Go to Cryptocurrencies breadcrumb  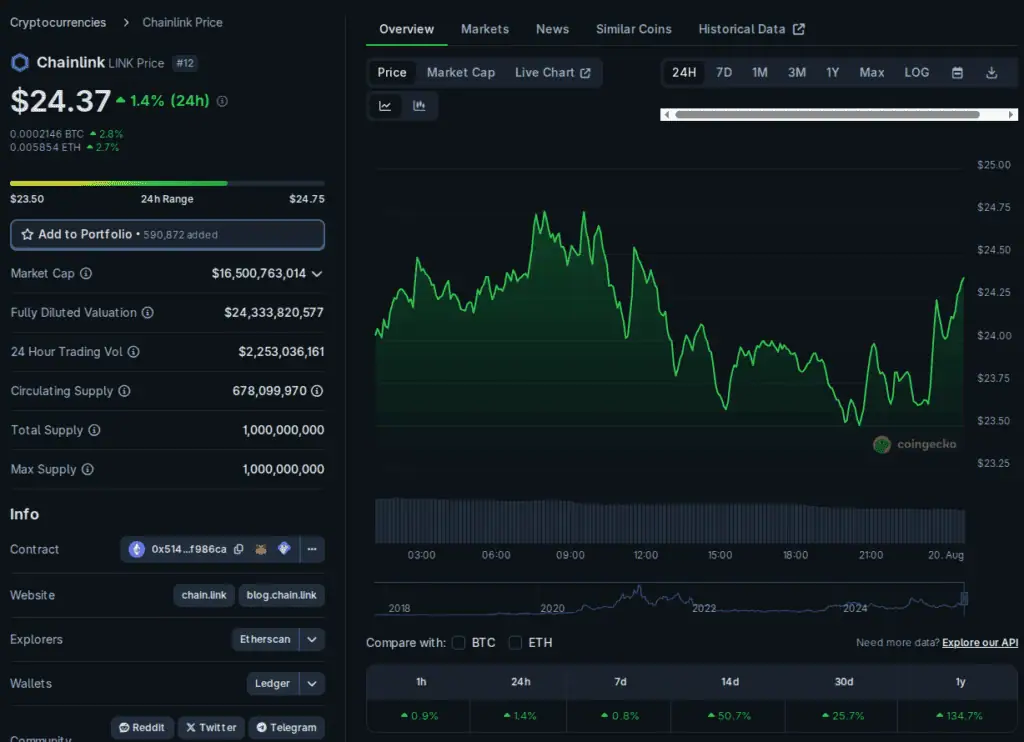(x=58, y=23)
